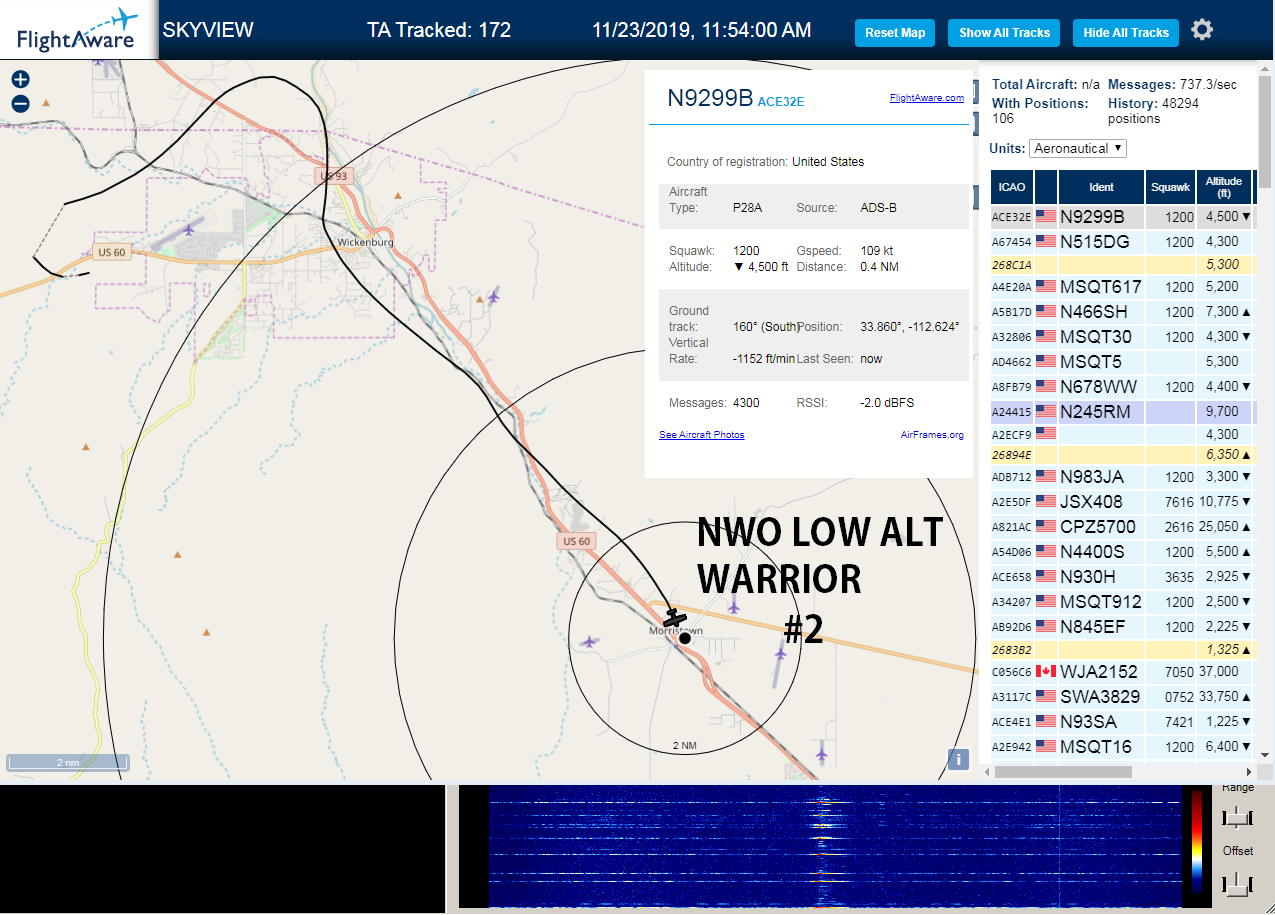Click the vertical scrollbar of the aircraft list
The image size is (1275, 915).
click(1266, 130)
